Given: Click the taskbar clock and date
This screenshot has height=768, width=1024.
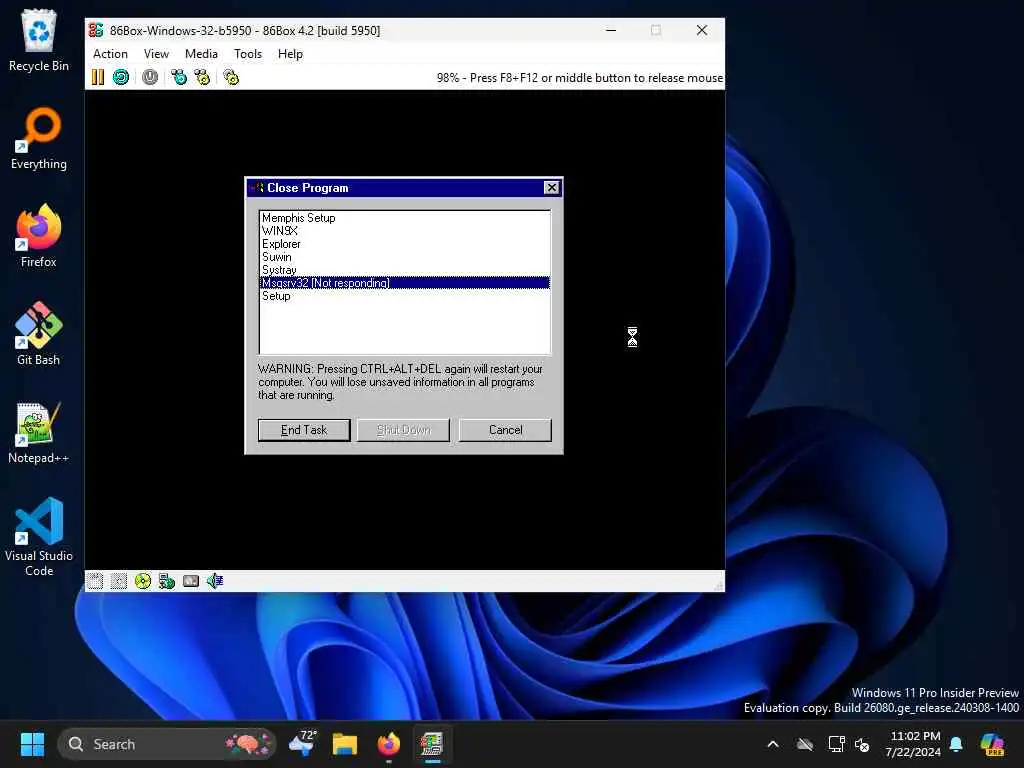Looking at the screenshot, I should (914, 744).
